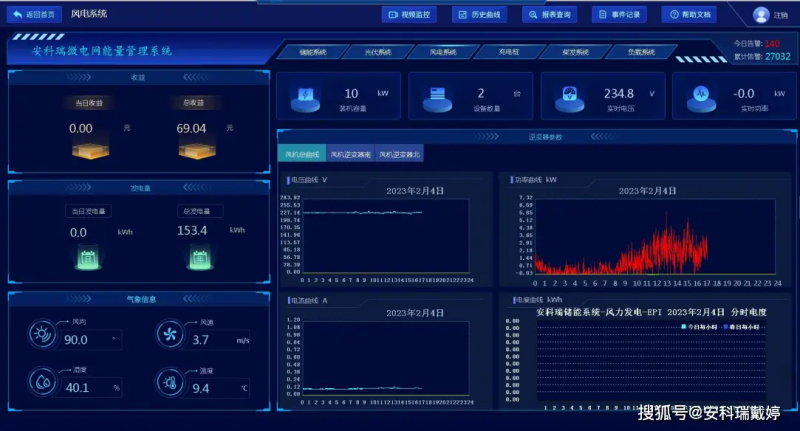This screenshot has height=431, width=800.
Task: Switch to the 储能系统 tab
Action: [313, 52]
